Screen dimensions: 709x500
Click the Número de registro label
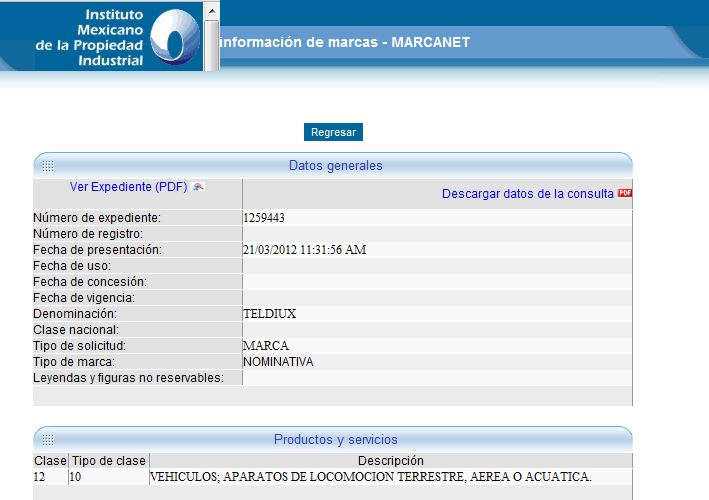(88, 234)
